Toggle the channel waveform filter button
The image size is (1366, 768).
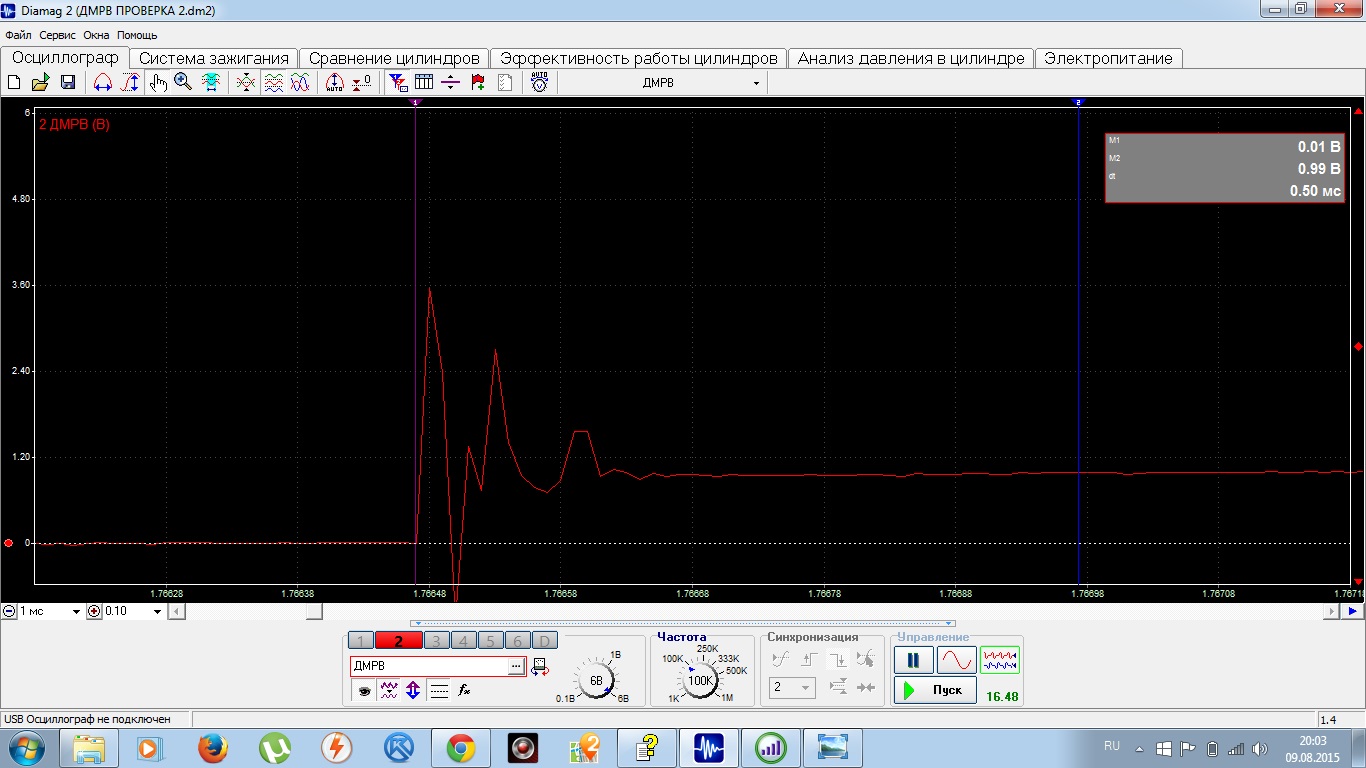coord(389,690)
